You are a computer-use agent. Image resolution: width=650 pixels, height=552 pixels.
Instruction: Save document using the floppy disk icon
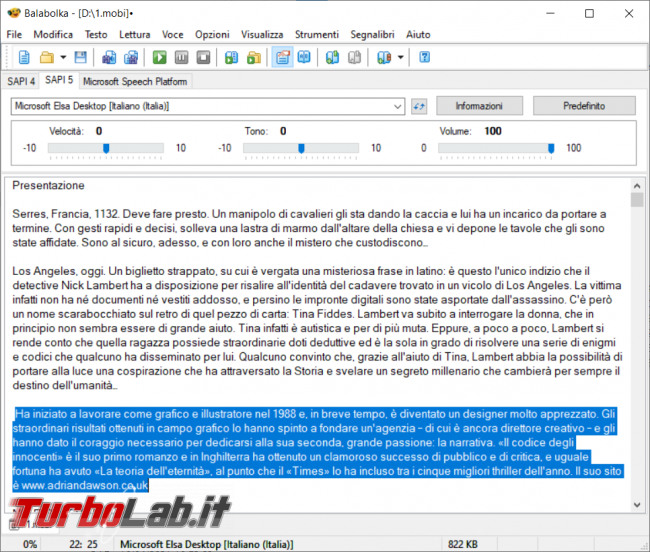[80, 57]
